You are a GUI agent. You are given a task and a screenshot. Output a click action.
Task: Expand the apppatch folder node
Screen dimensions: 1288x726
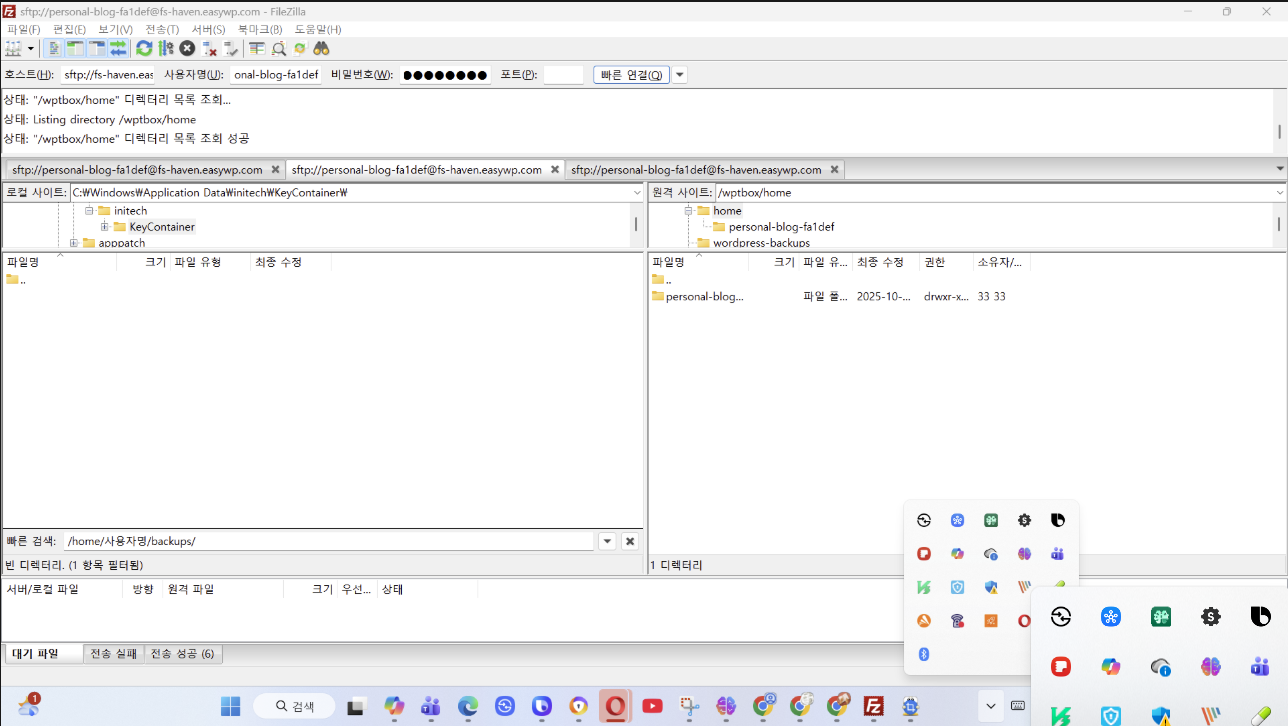click(73, 243)
